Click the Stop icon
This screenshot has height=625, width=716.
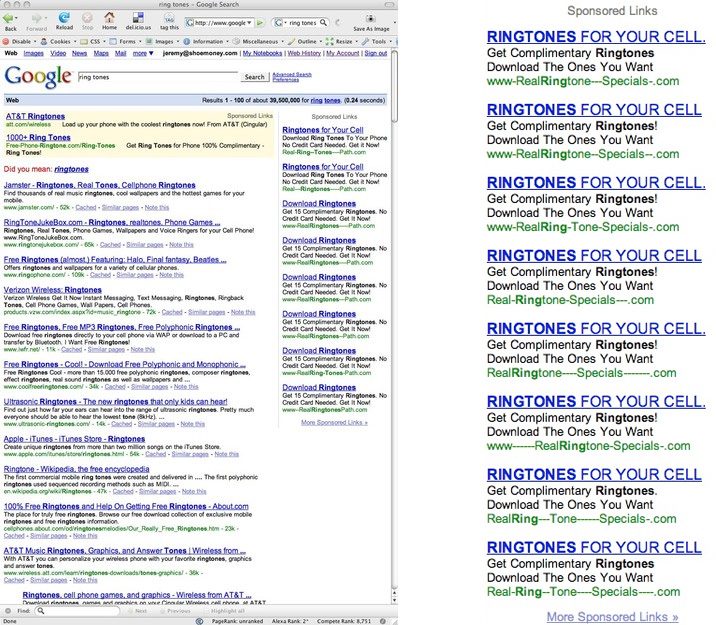87,18
